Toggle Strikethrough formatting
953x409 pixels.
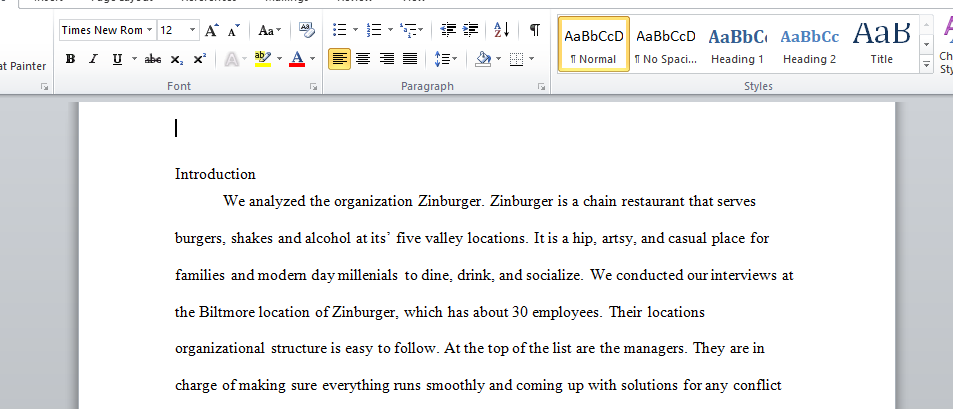click(x=153, y=59)
